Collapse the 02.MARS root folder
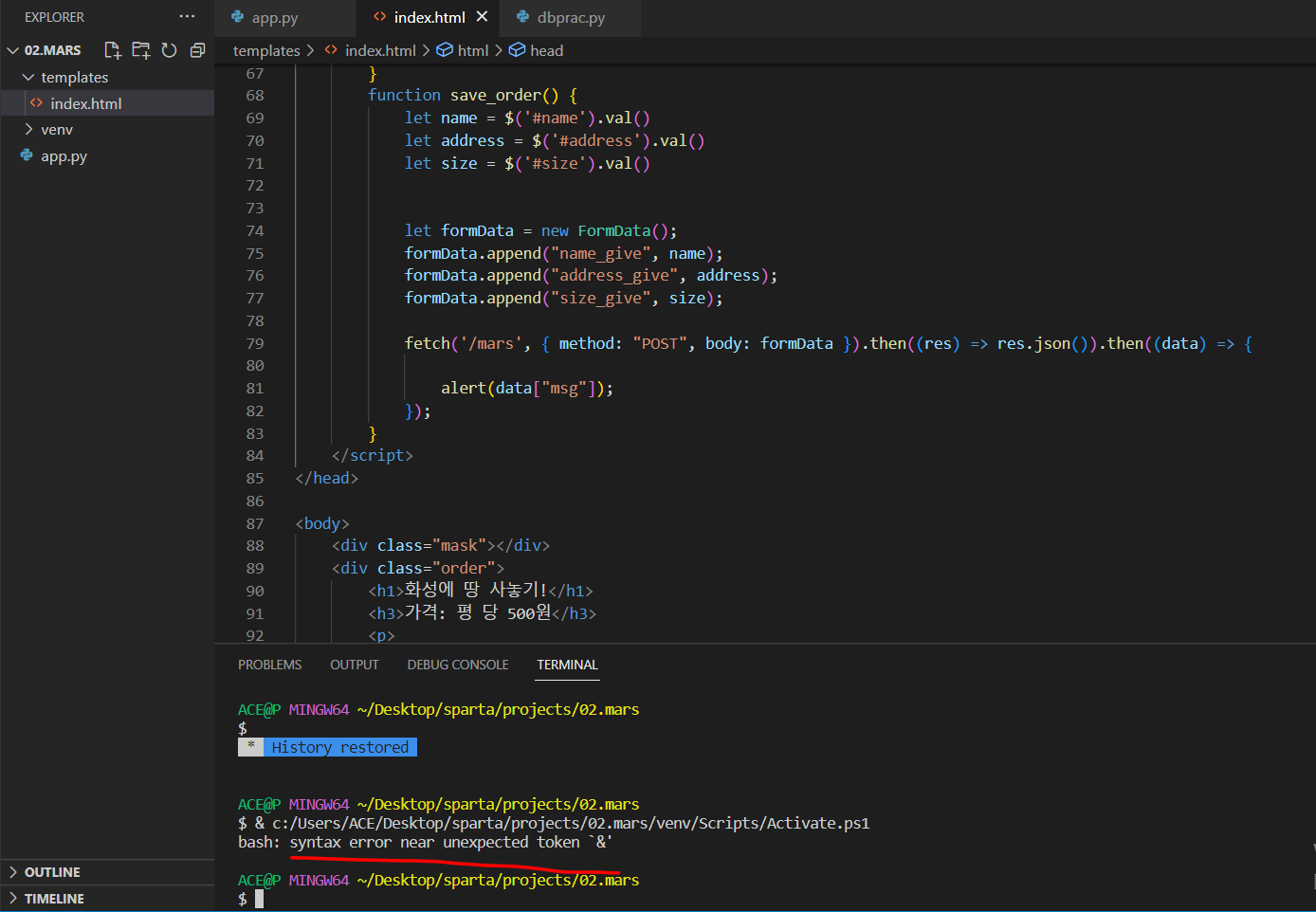 [13, 50]
